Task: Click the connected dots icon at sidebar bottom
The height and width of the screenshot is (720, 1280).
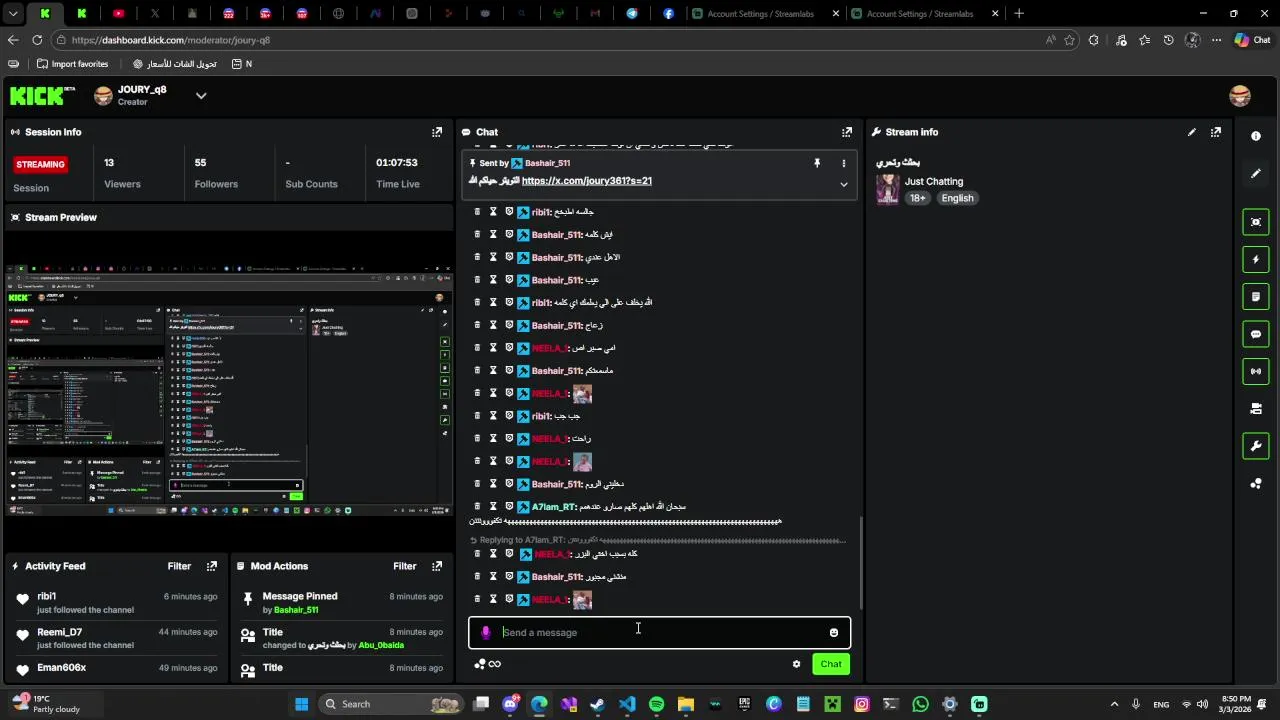Action: tap(1256, 484)
